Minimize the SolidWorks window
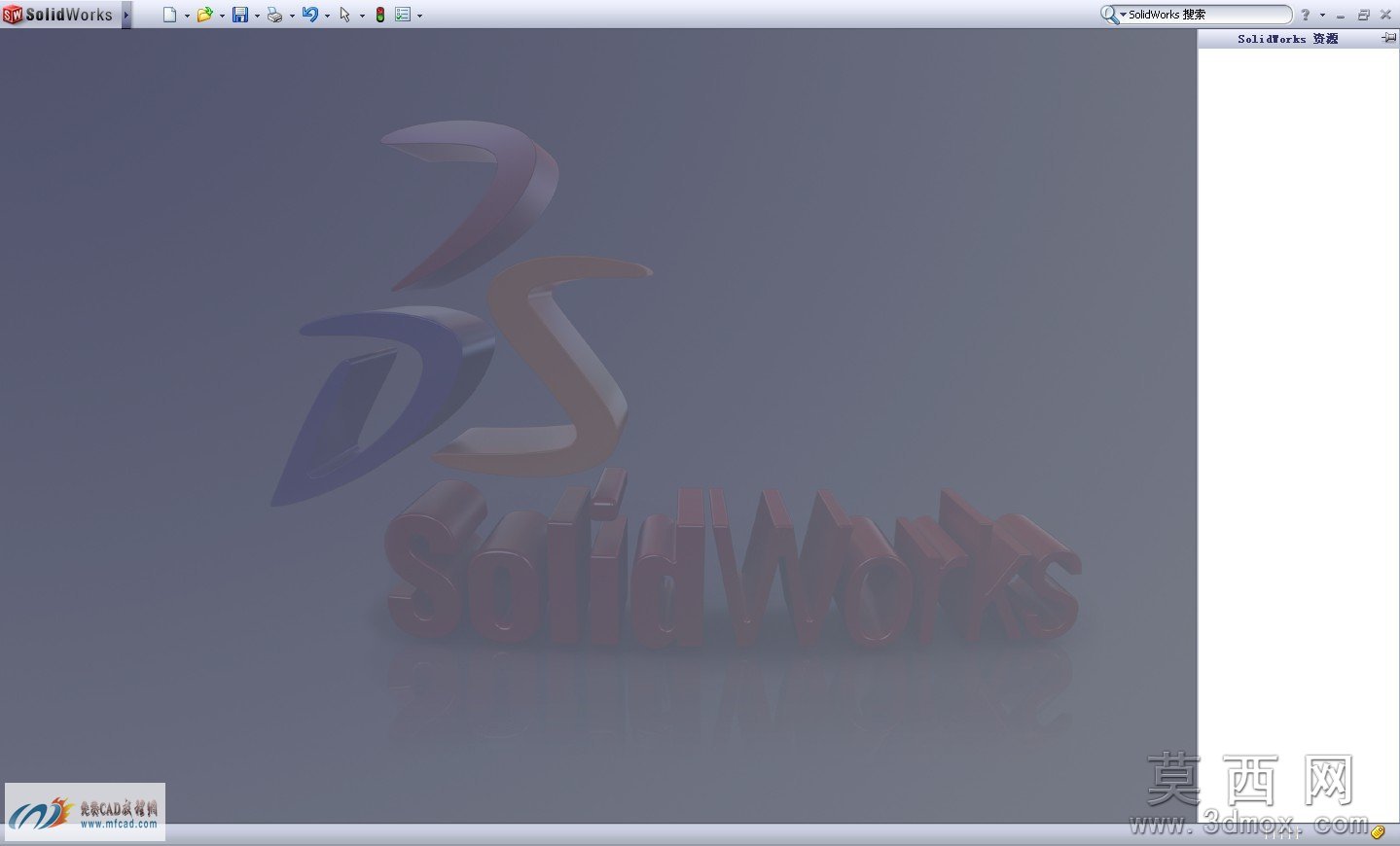 point(1341,16)
